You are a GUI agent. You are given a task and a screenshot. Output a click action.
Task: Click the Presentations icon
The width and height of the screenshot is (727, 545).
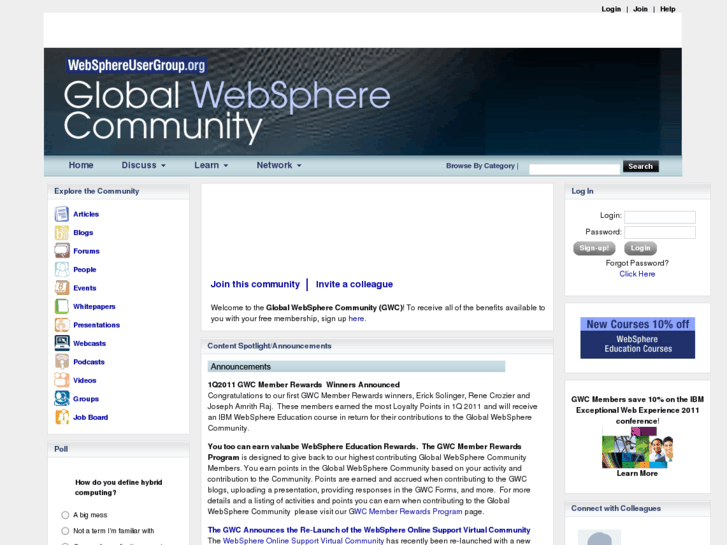point(62,325)
